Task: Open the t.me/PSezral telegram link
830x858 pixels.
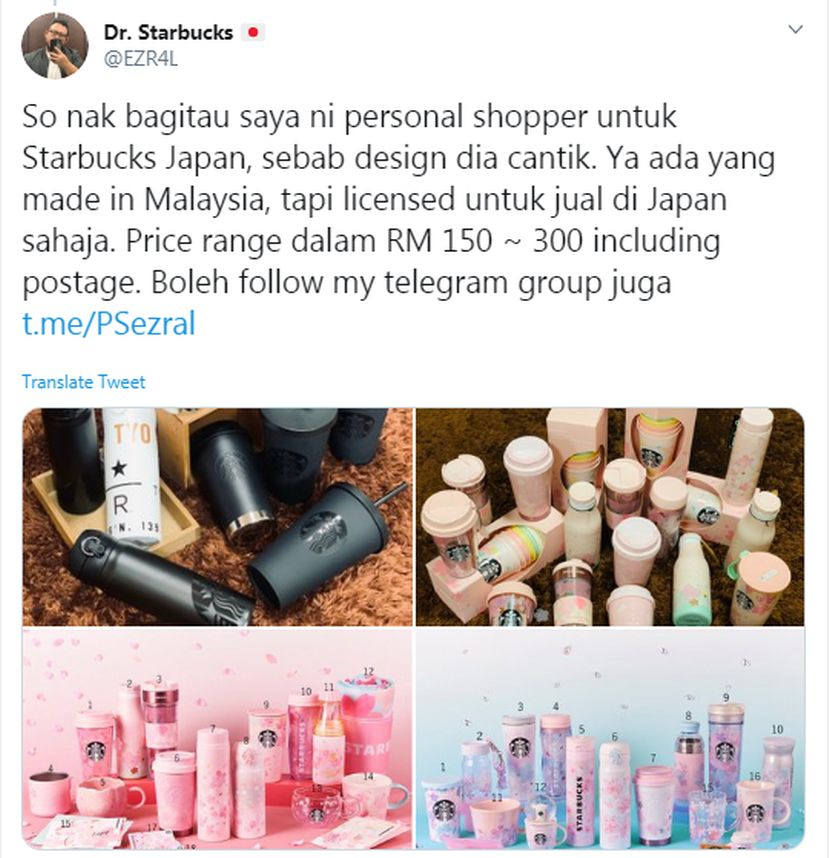Action: [109, 323]
